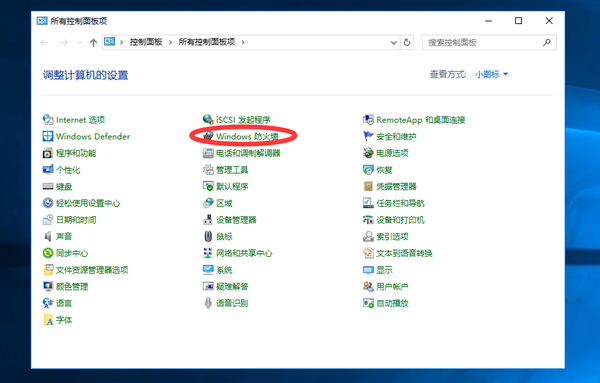Click the 程序和功能 icon
600x383 pixels.
click(x=48, y=153)
